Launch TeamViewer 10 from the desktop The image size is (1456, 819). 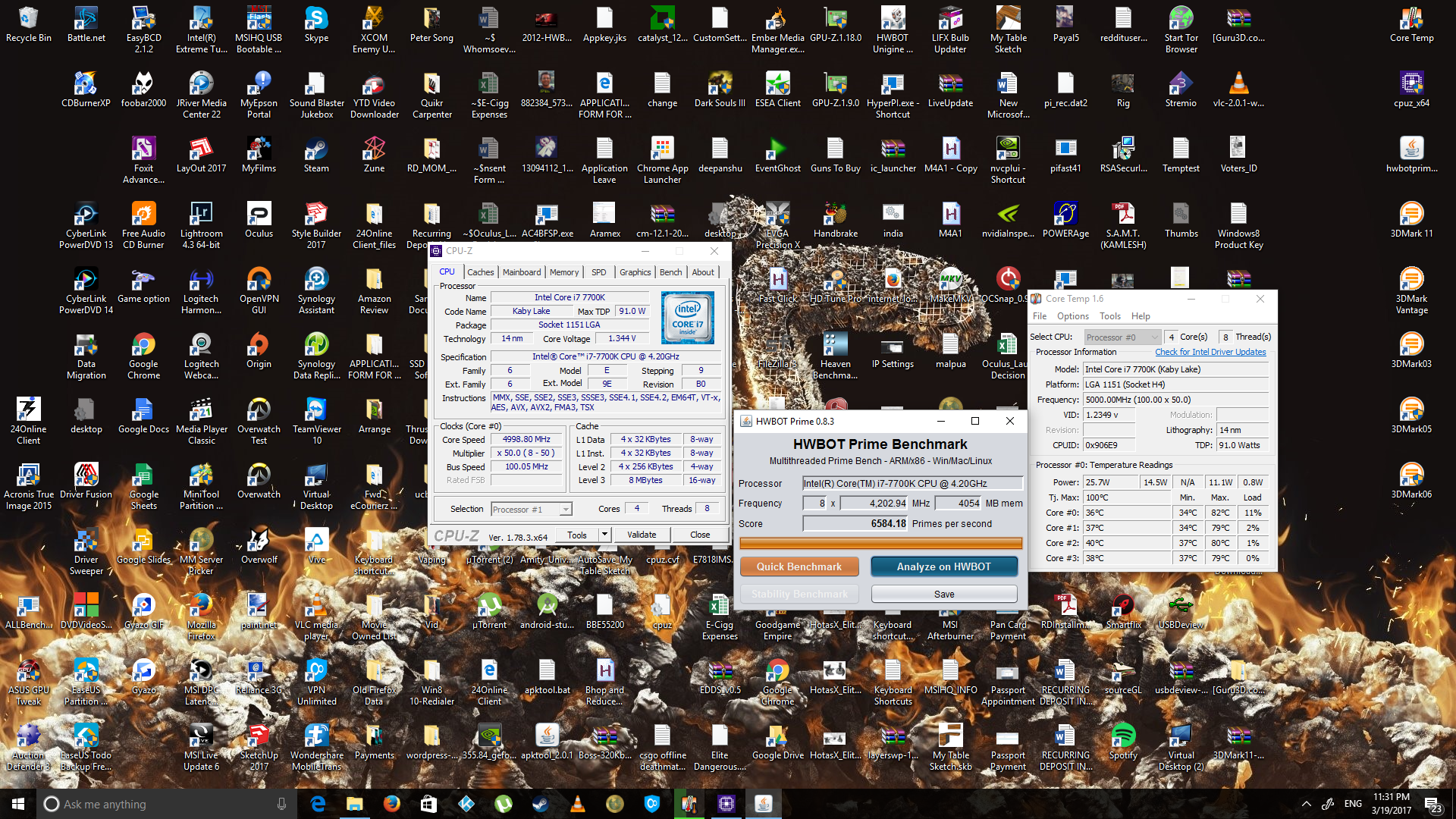tap(316, 421)
